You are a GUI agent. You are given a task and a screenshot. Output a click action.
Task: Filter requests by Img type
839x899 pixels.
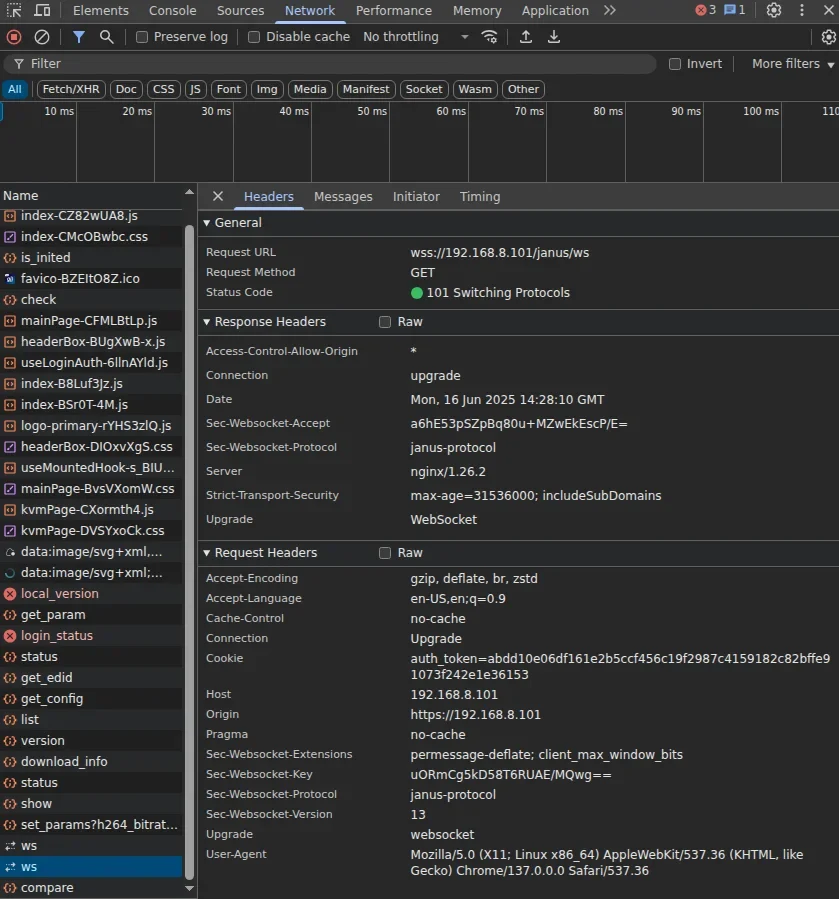coord(267,89)
